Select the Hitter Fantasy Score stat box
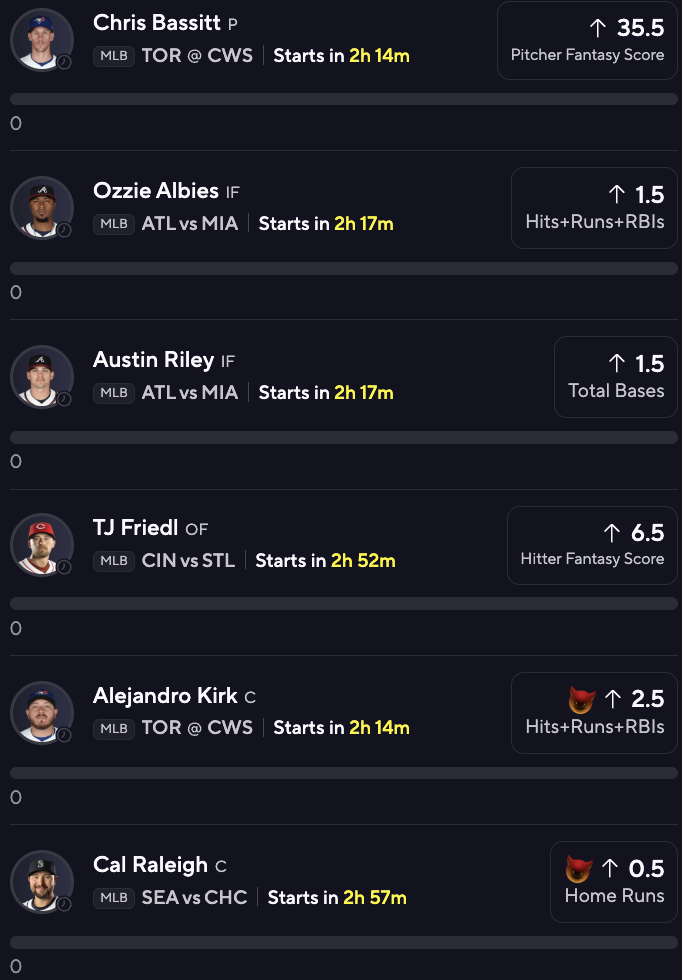 pyautogui.click(x=592, y=545)
